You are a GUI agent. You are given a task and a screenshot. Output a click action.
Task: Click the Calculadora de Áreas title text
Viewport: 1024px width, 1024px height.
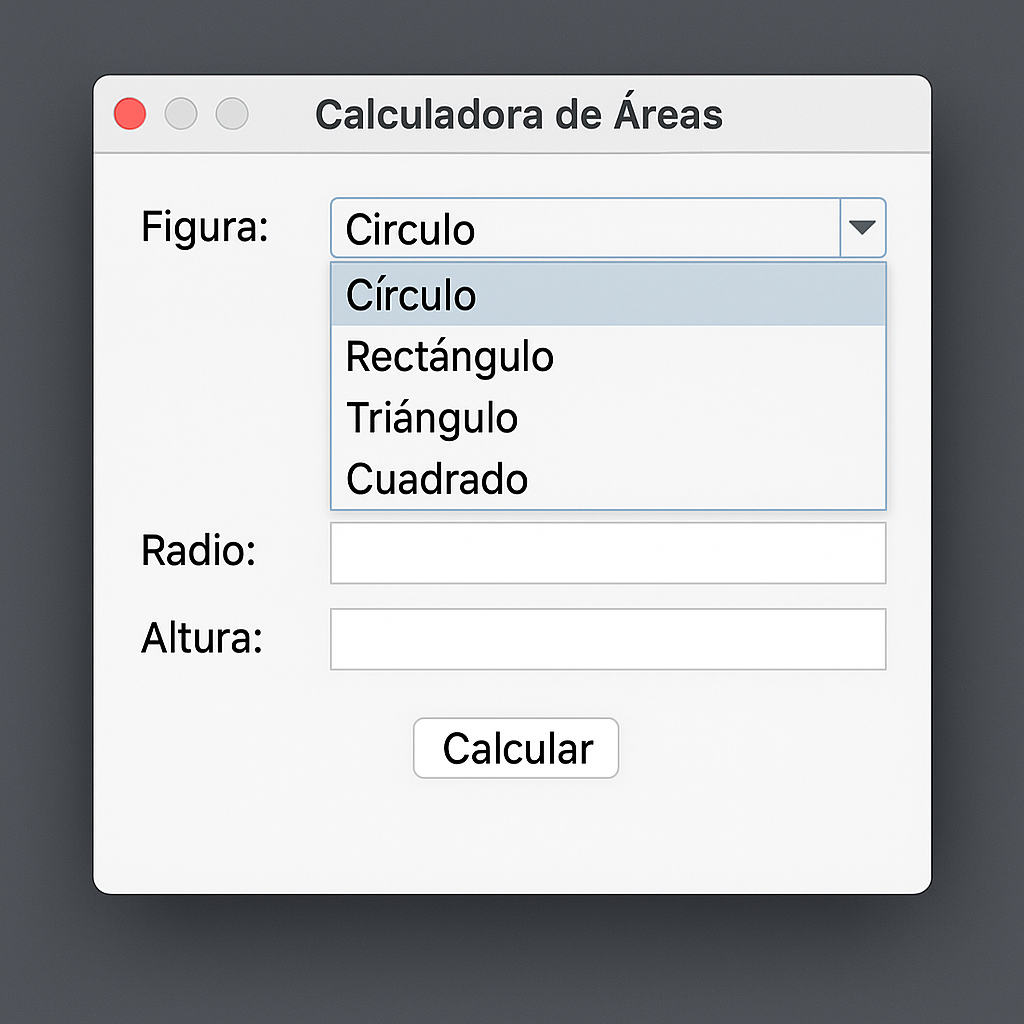tap(519, 114)
